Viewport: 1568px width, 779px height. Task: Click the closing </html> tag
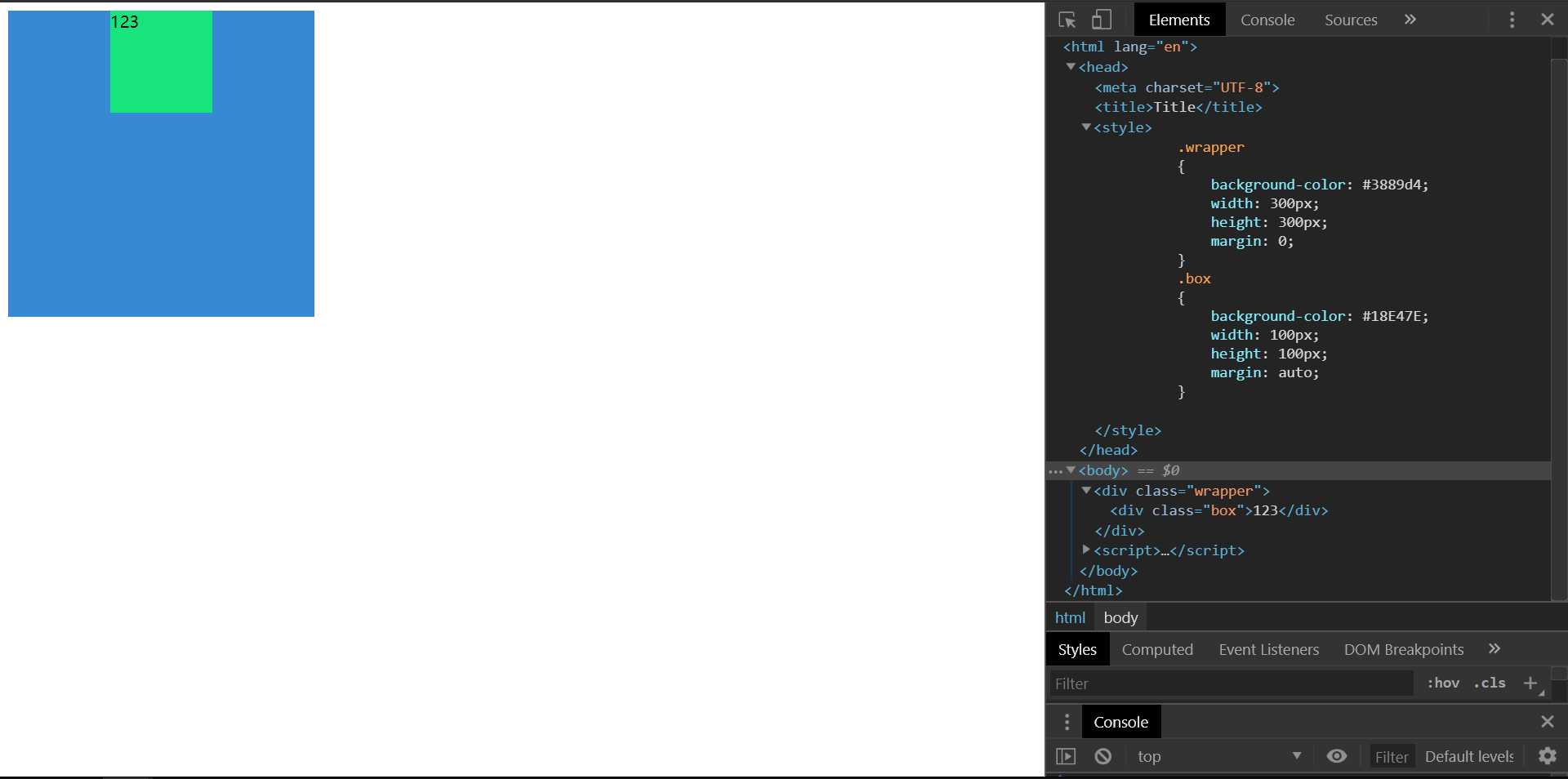[x=1093, y=590]
